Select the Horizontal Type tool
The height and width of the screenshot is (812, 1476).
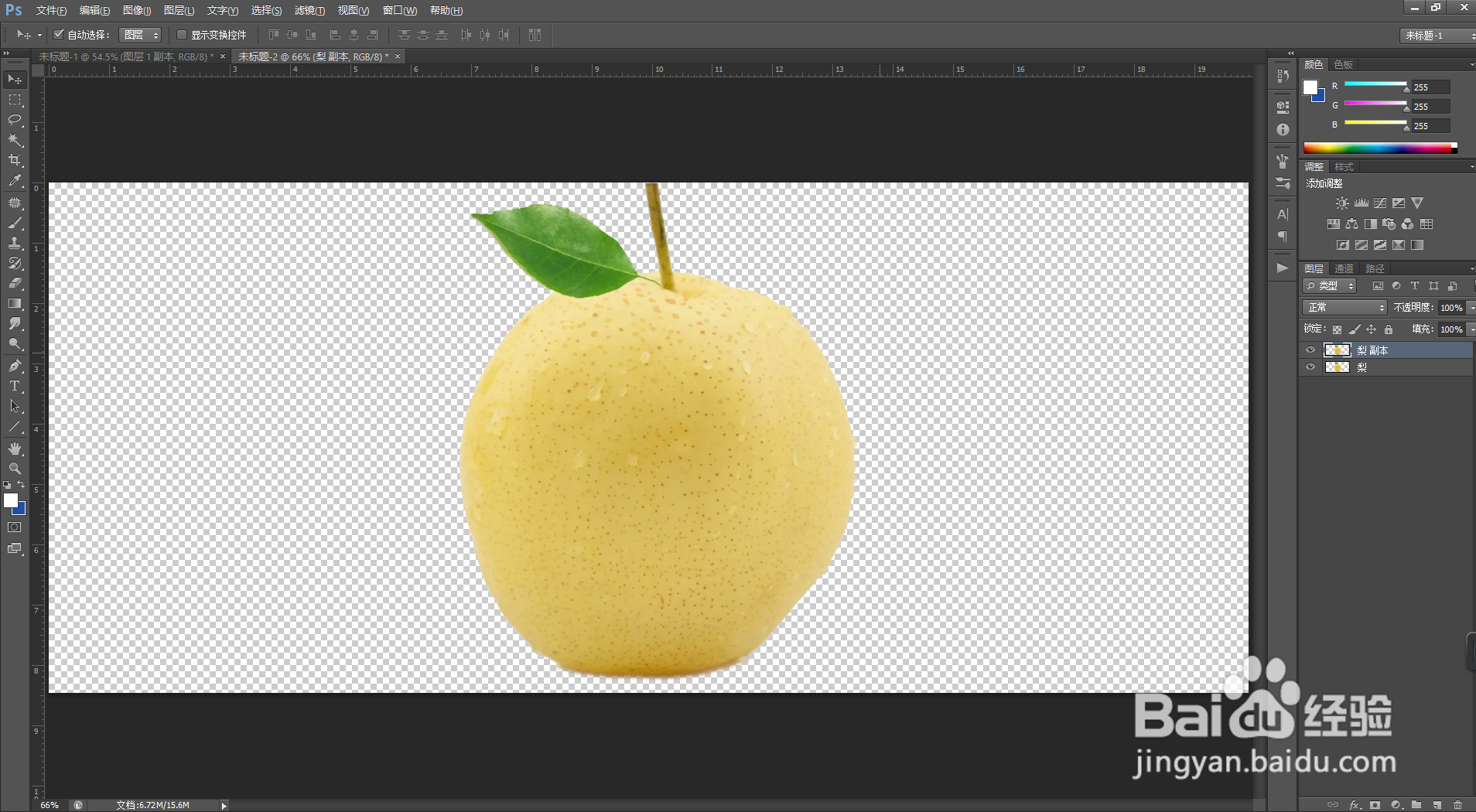[x=15, y=386]
